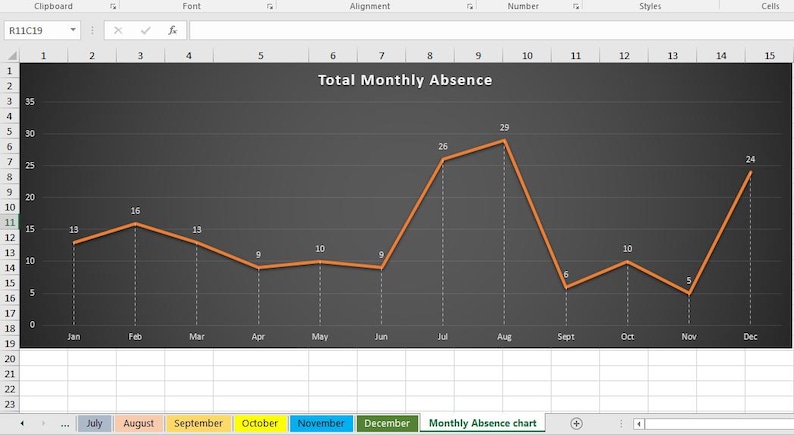Viewport: 794px width, 435px height.
Task: Switch to the August sheet tab
Action: (138, 423)
